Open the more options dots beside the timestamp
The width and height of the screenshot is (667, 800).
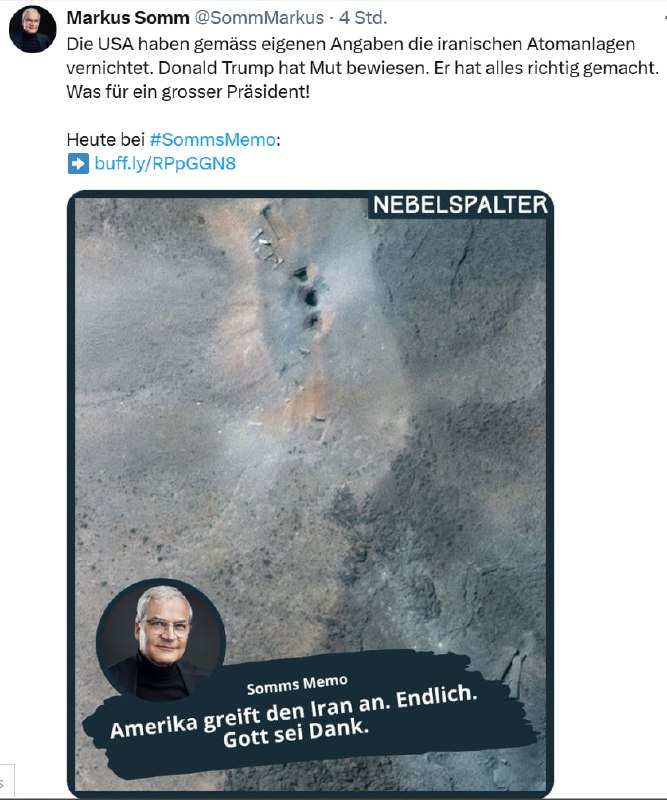click(664, 18)
